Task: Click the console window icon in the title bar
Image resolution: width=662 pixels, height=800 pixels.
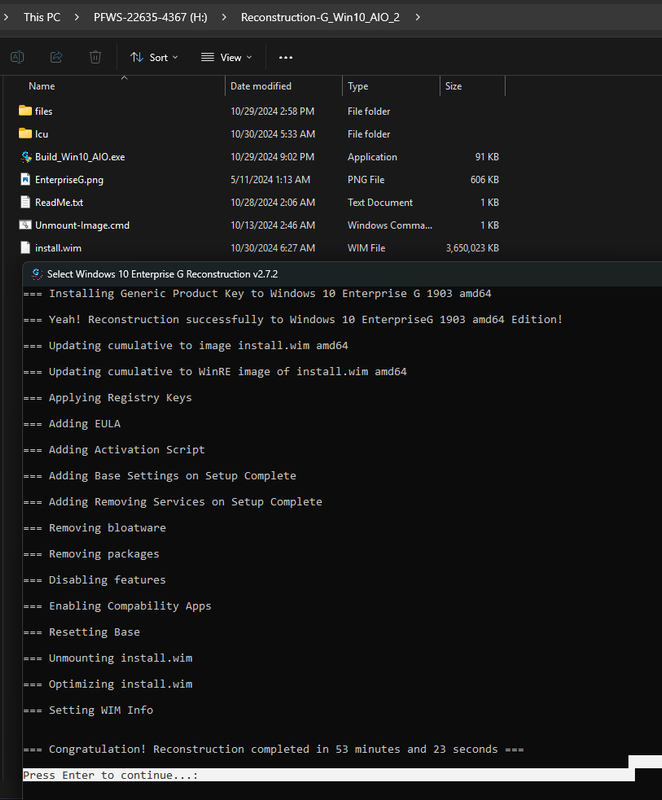Action: (36, 274)
